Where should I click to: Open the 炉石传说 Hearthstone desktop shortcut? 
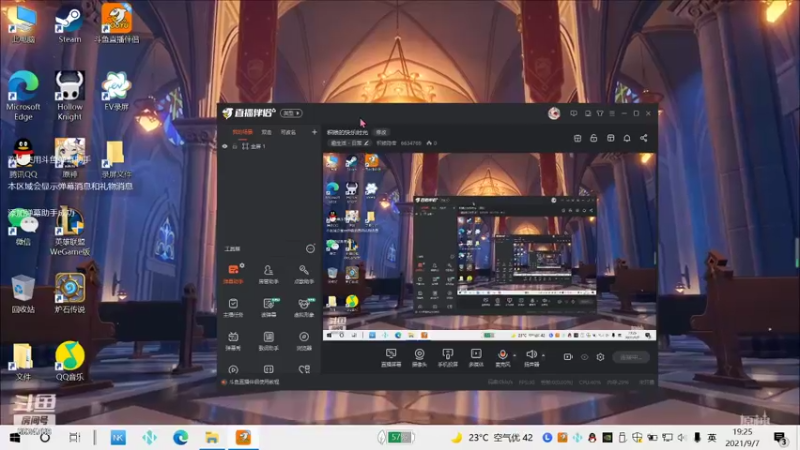(x=69, y=293)
